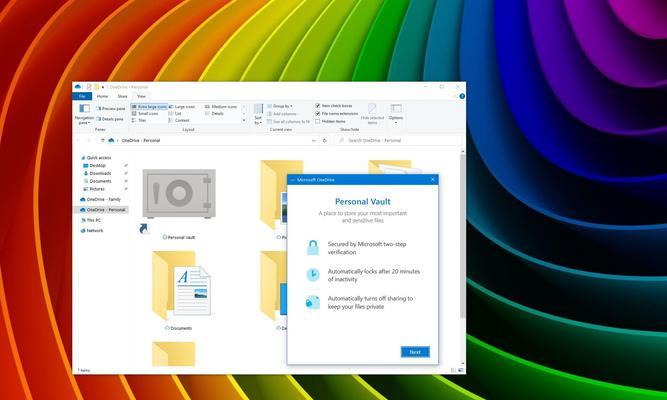Choose Tiles layout option

(139, 120)
